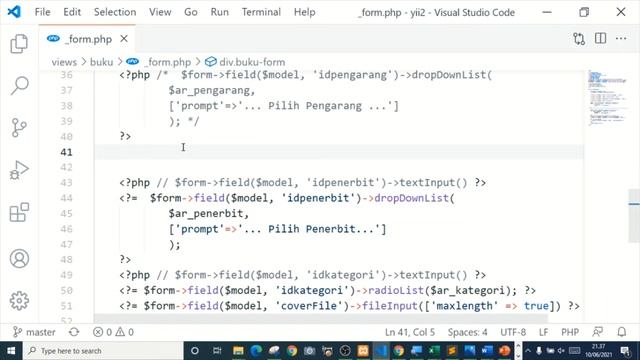Open the More Actions ellipsis menu
Viewport: 640px width, 360px height.
click(621, 38)
